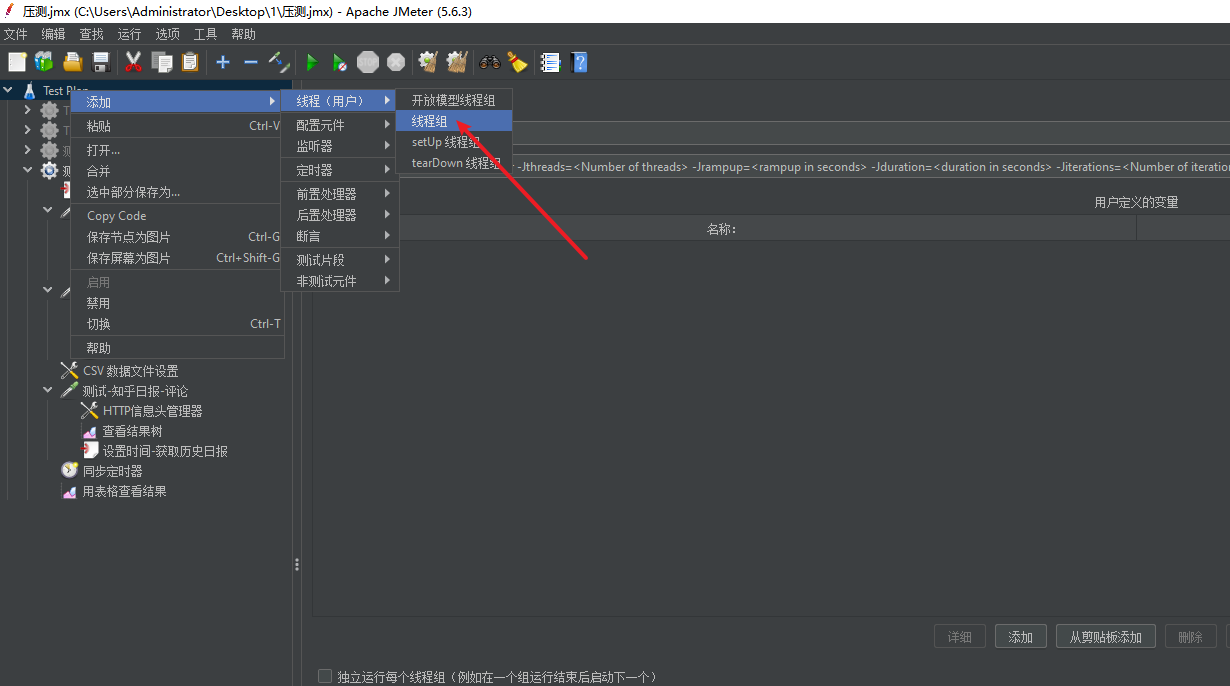
Task: Click the Shutdown round X icon
Action: click(396, 62)
